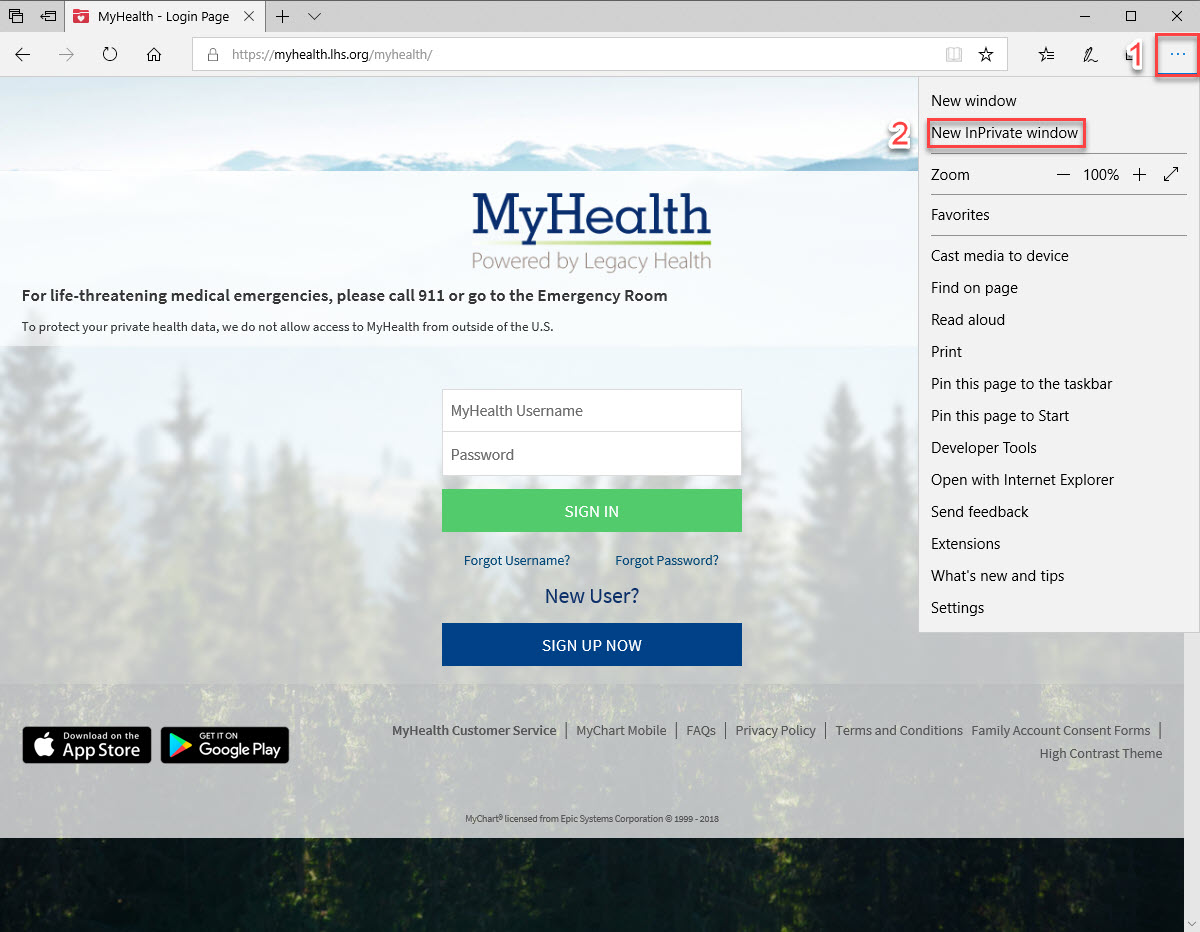Choose Find on page
Image resolution: width=1200 pixels, height=932 pixels.
tap(974, 288)
